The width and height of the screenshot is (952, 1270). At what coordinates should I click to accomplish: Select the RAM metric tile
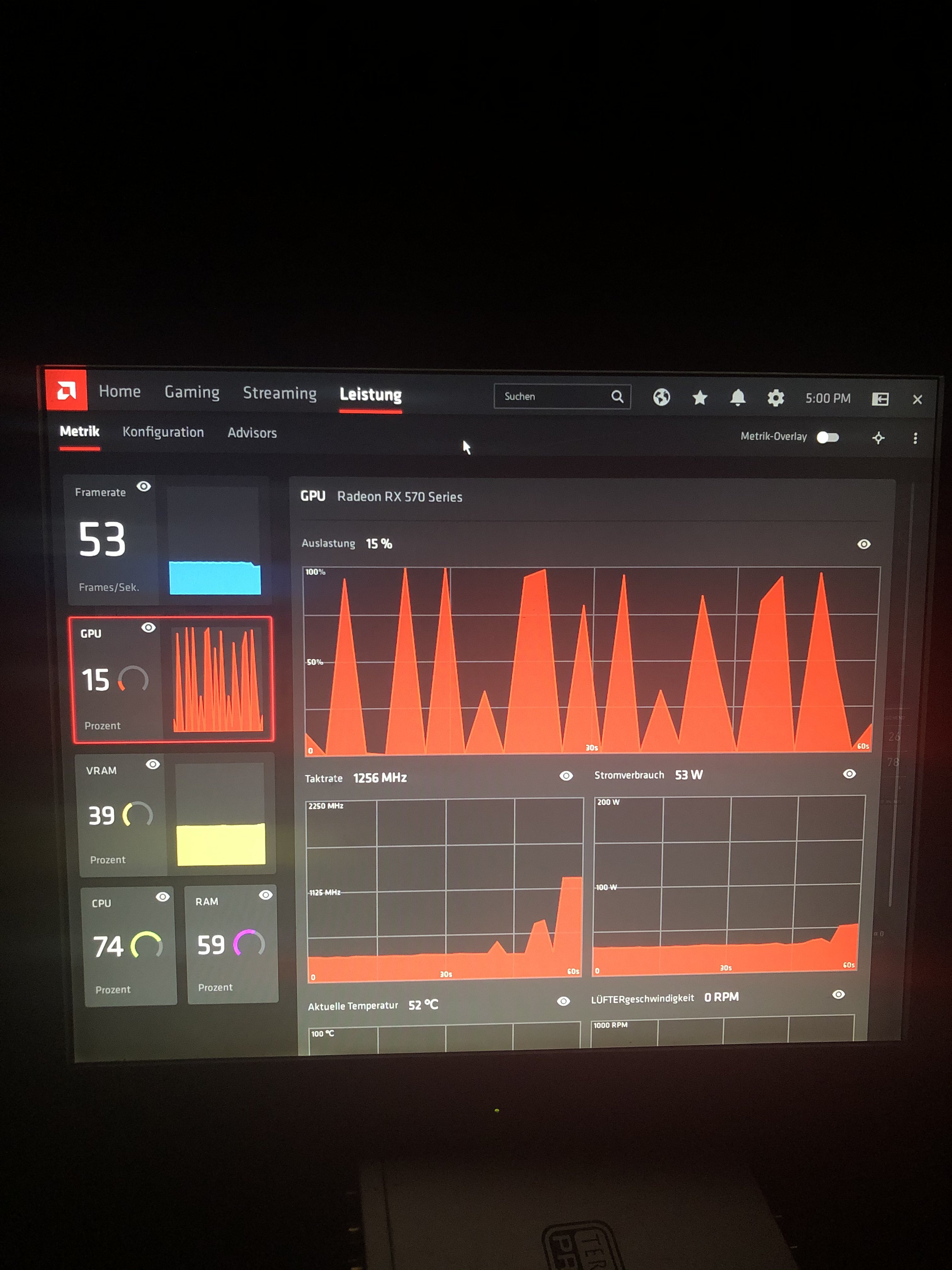(232, 944)
